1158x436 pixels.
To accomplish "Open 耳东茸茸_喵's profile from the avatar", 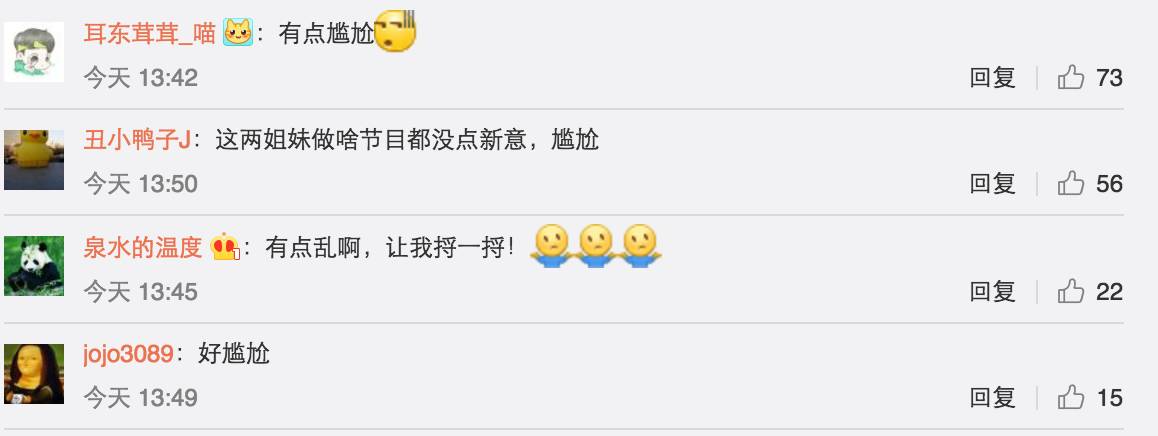I will tap(34, 52).
